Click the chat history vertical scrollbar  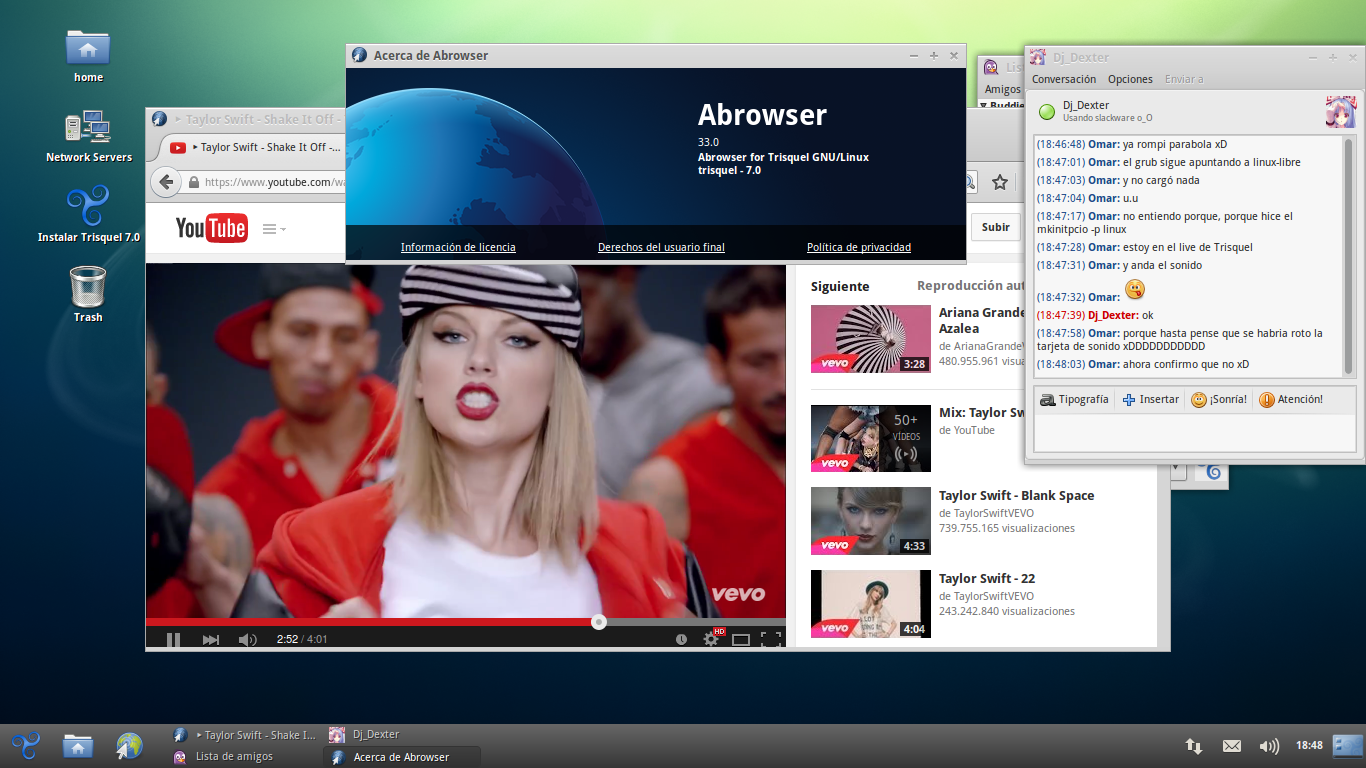[1348, 256]
